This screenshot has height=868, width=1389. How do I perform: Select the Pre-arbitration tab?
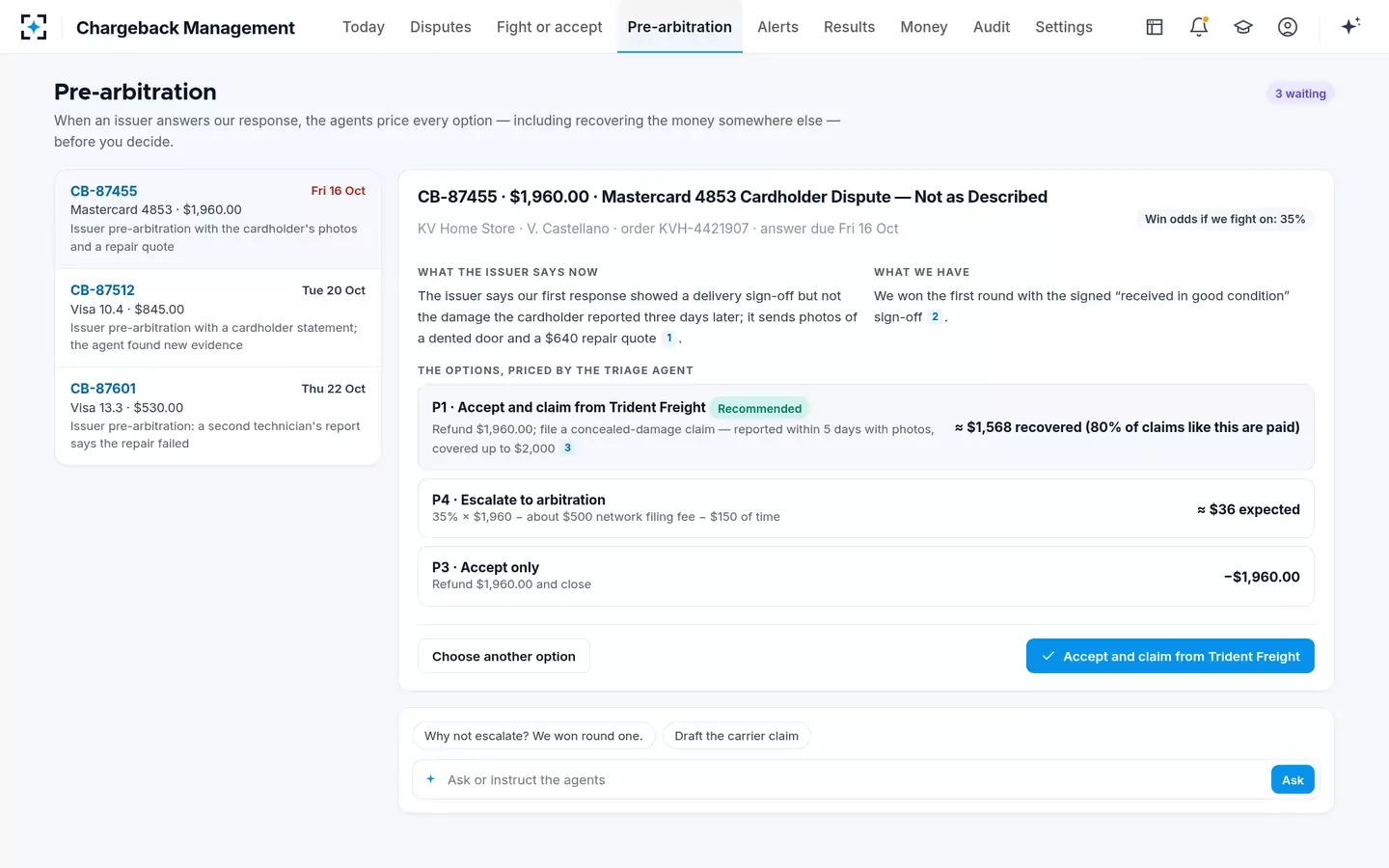click(x=680, y=27)
